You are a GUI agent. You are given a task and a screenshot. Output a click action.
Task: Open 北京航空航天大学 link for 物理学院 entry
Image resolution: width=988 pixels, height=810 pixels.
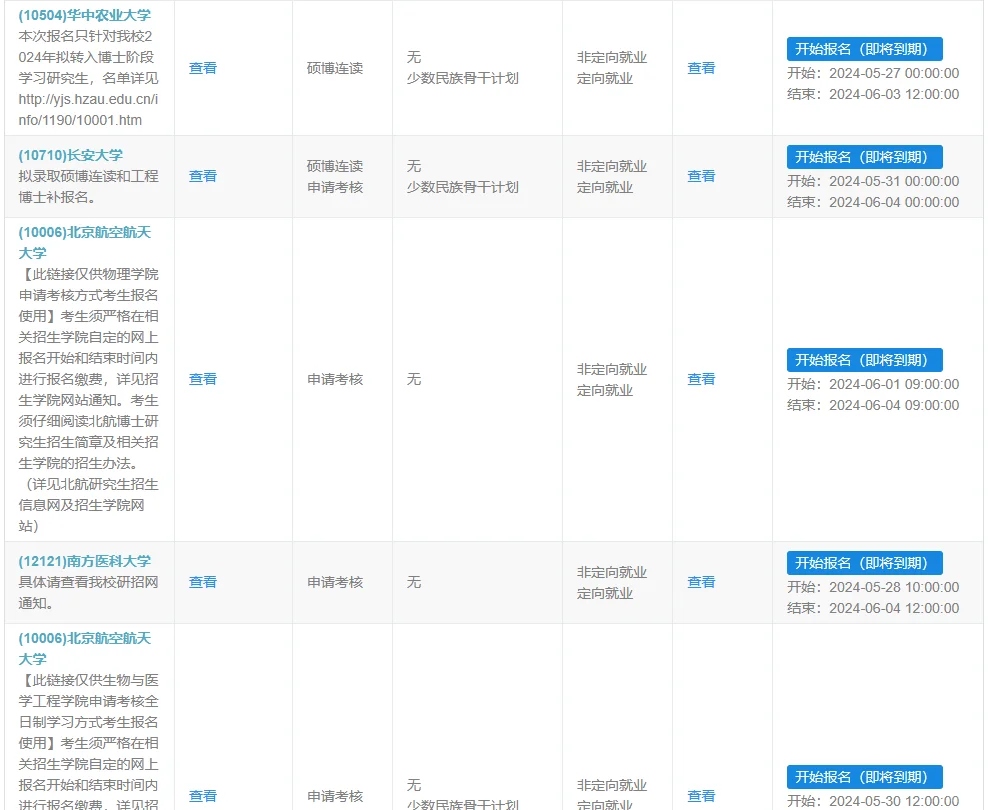tap(84, 242)
